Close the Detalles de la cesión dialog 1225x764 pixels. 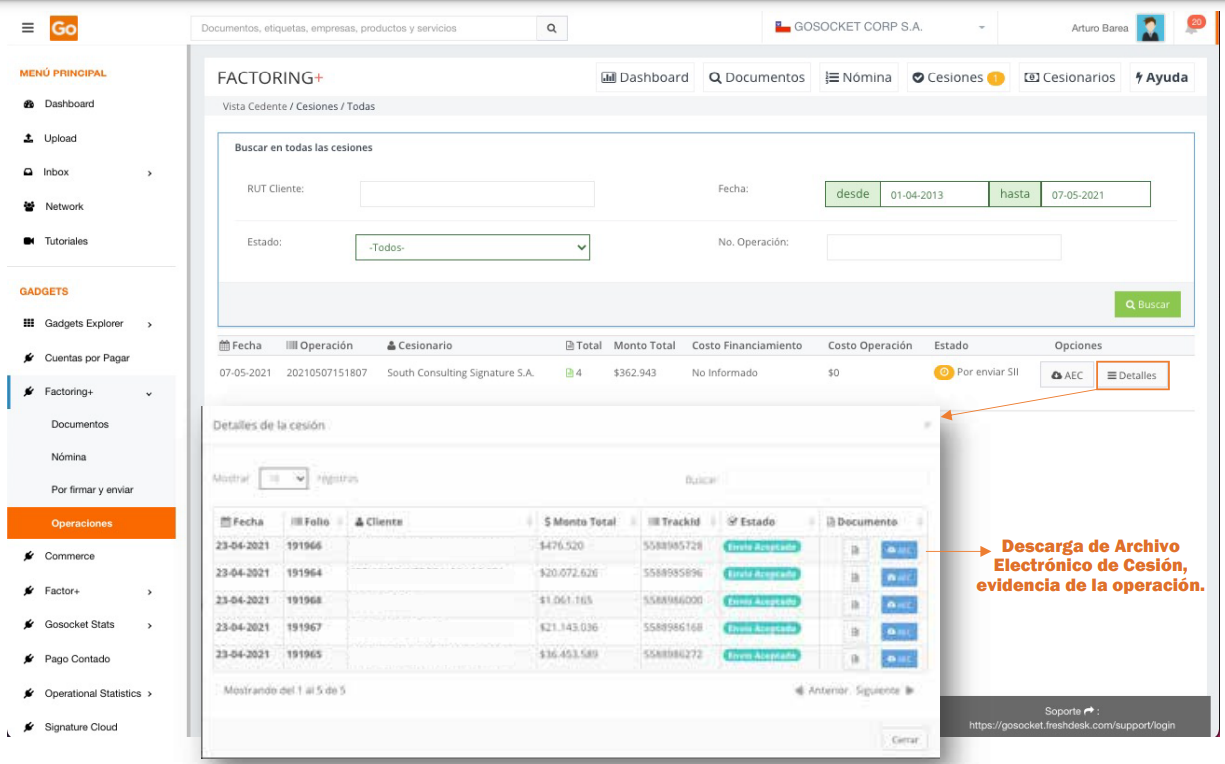click(927, 425)
